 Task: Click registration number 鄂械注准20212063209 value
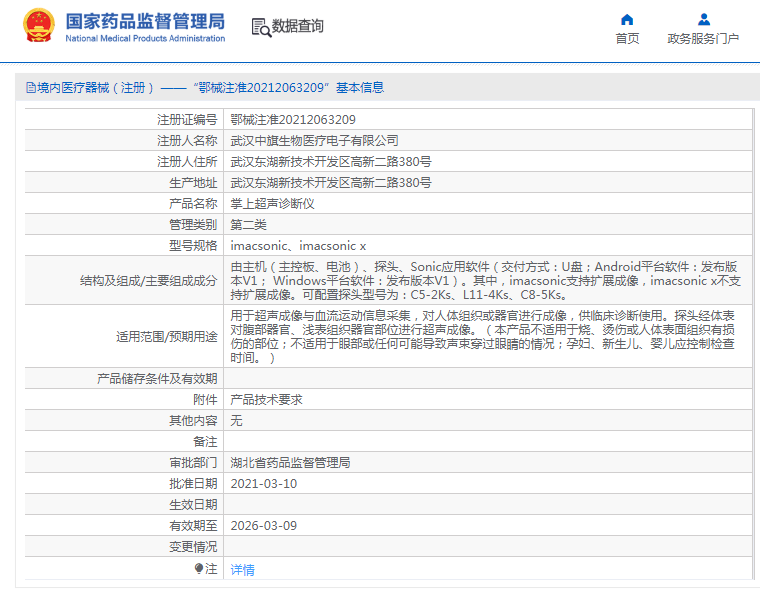[x=293, y=119]
